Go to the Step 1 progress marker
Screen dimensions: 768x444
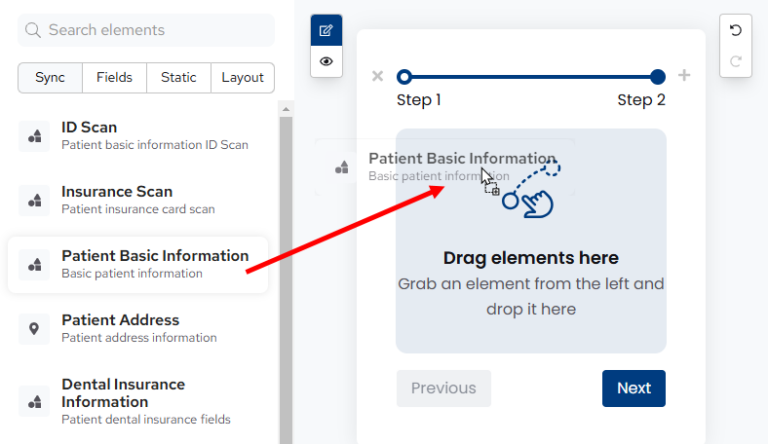[404, 76]
